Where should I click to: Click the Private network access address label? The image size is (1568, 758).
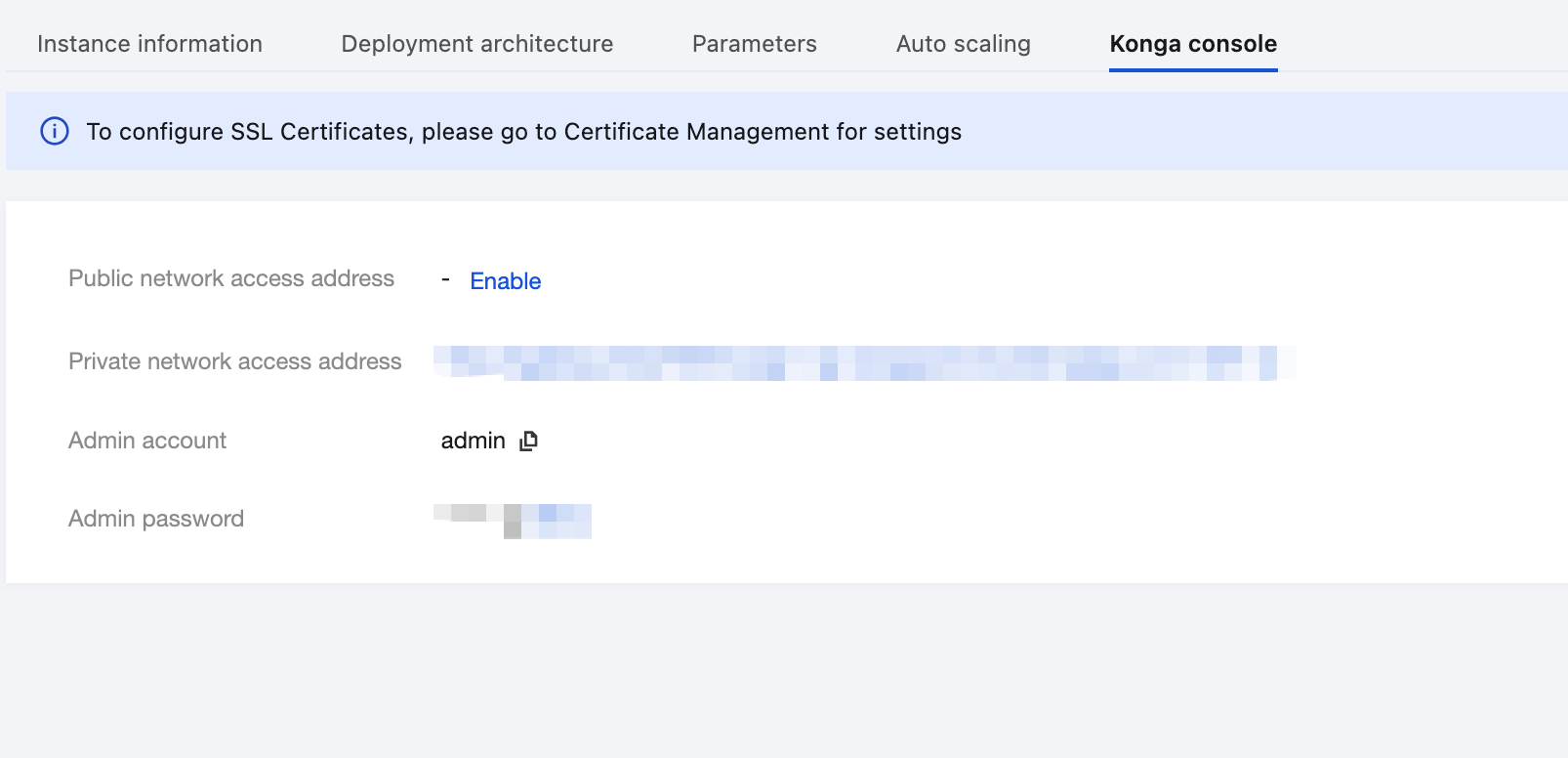point(235,361)
